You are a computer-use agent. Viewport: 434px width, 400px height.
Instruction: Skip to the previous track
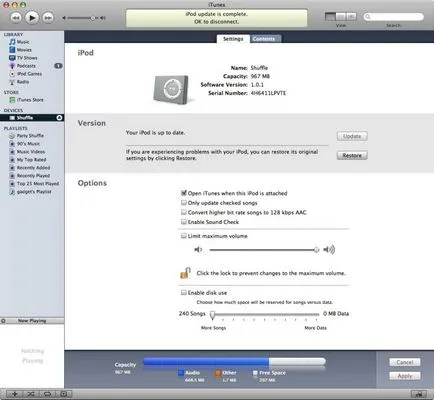click(16, 17)
